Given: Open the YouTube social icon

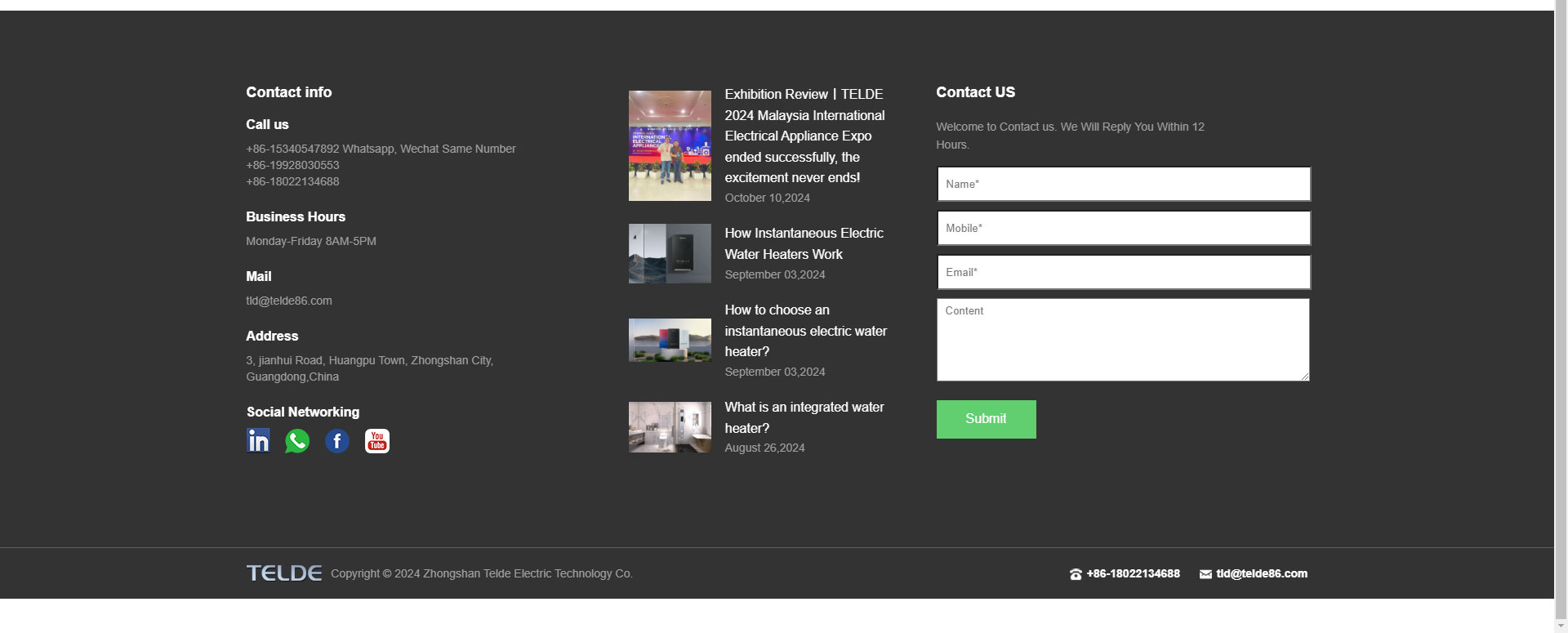Looking at the screenshot, I should (376, 441).
